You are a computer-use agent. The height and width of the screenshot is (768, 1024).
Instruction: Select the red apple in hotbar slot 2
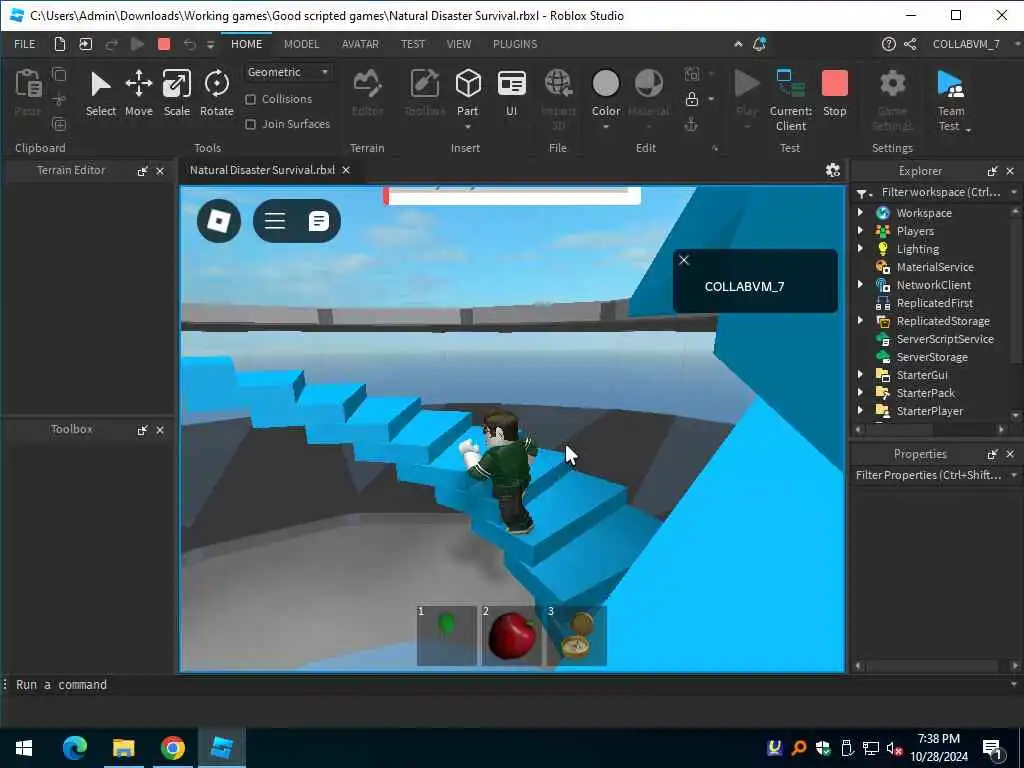point(511,635)
